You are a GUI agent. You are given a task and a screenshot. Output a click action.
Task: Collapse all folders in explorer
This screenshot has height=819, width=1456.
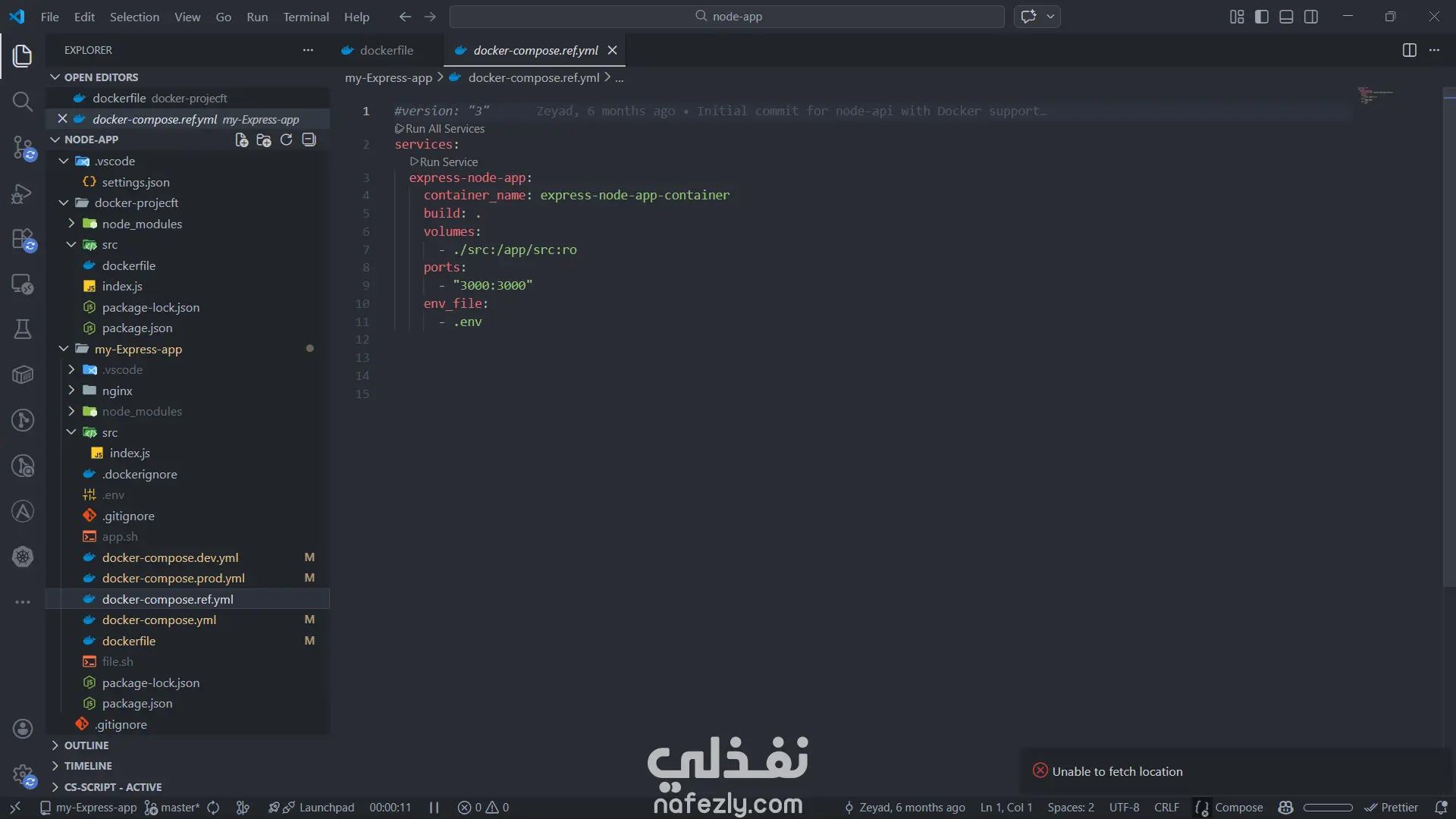click(x=309, y=140)
